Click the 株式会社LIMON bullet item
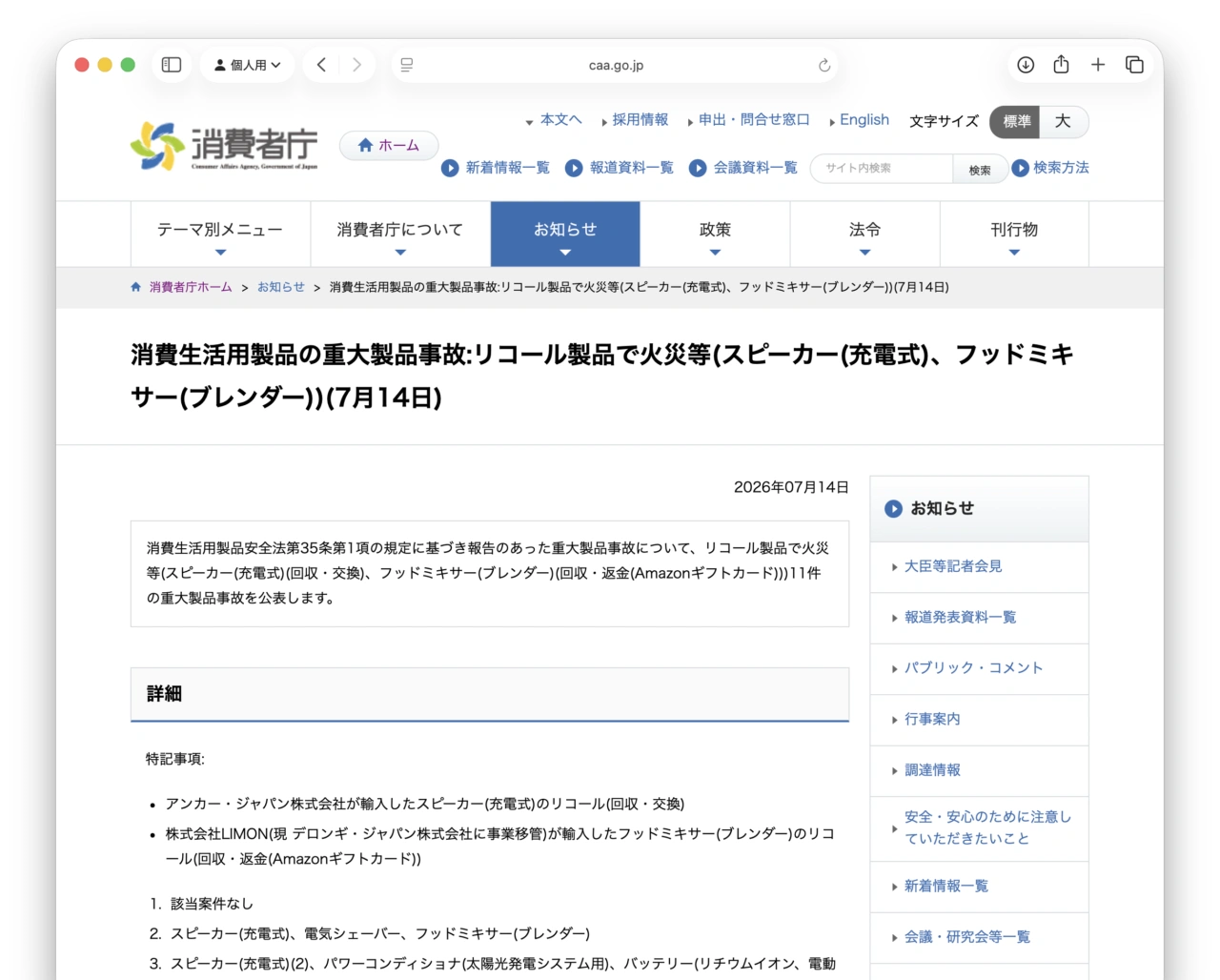 [x=500, y=846]
